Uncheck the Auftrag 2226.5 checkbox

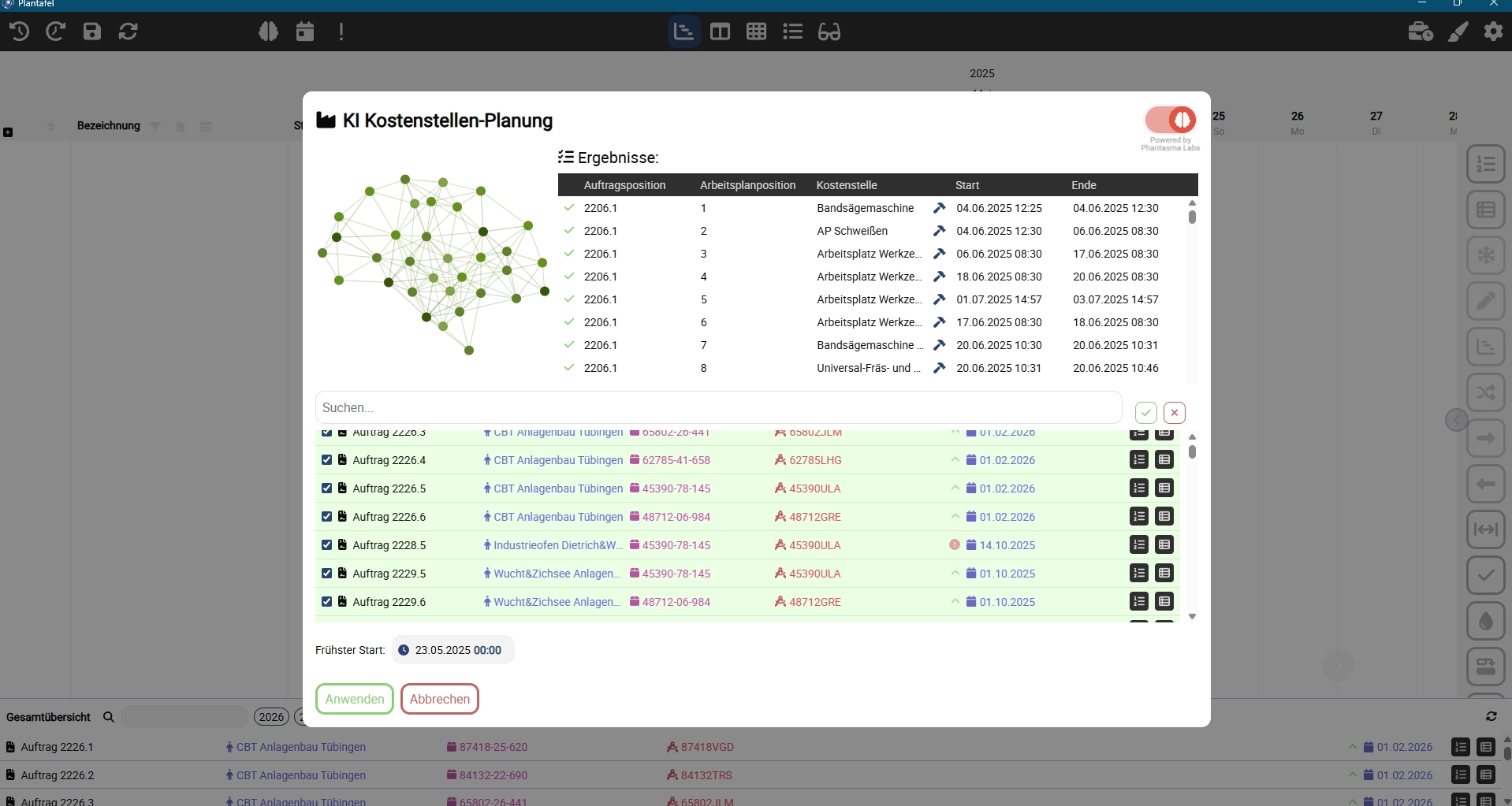pyautogui.click(x=327, y=488)
